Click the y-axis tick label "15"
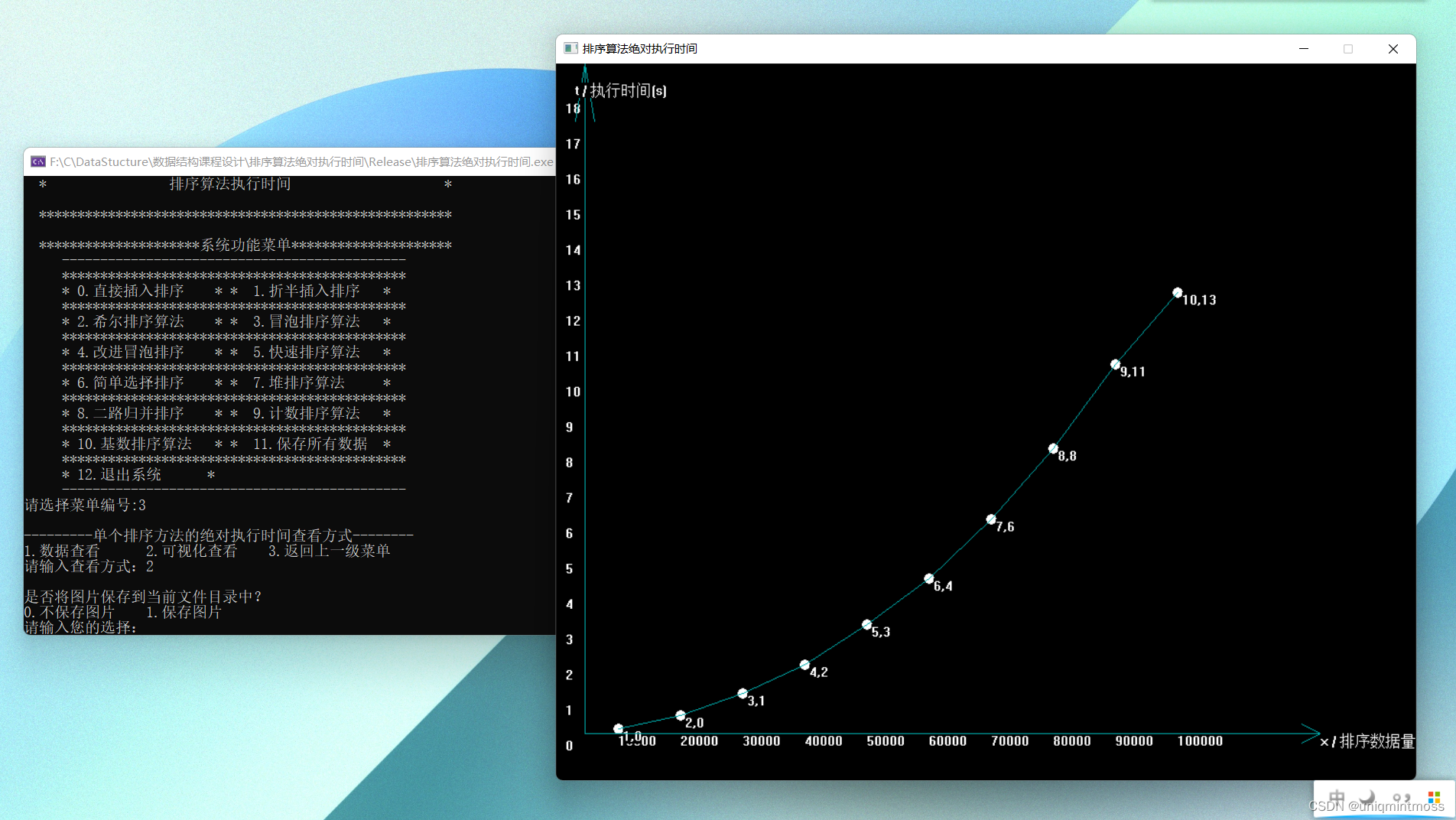Screen dimensions: 1456x820 [573, 215]
